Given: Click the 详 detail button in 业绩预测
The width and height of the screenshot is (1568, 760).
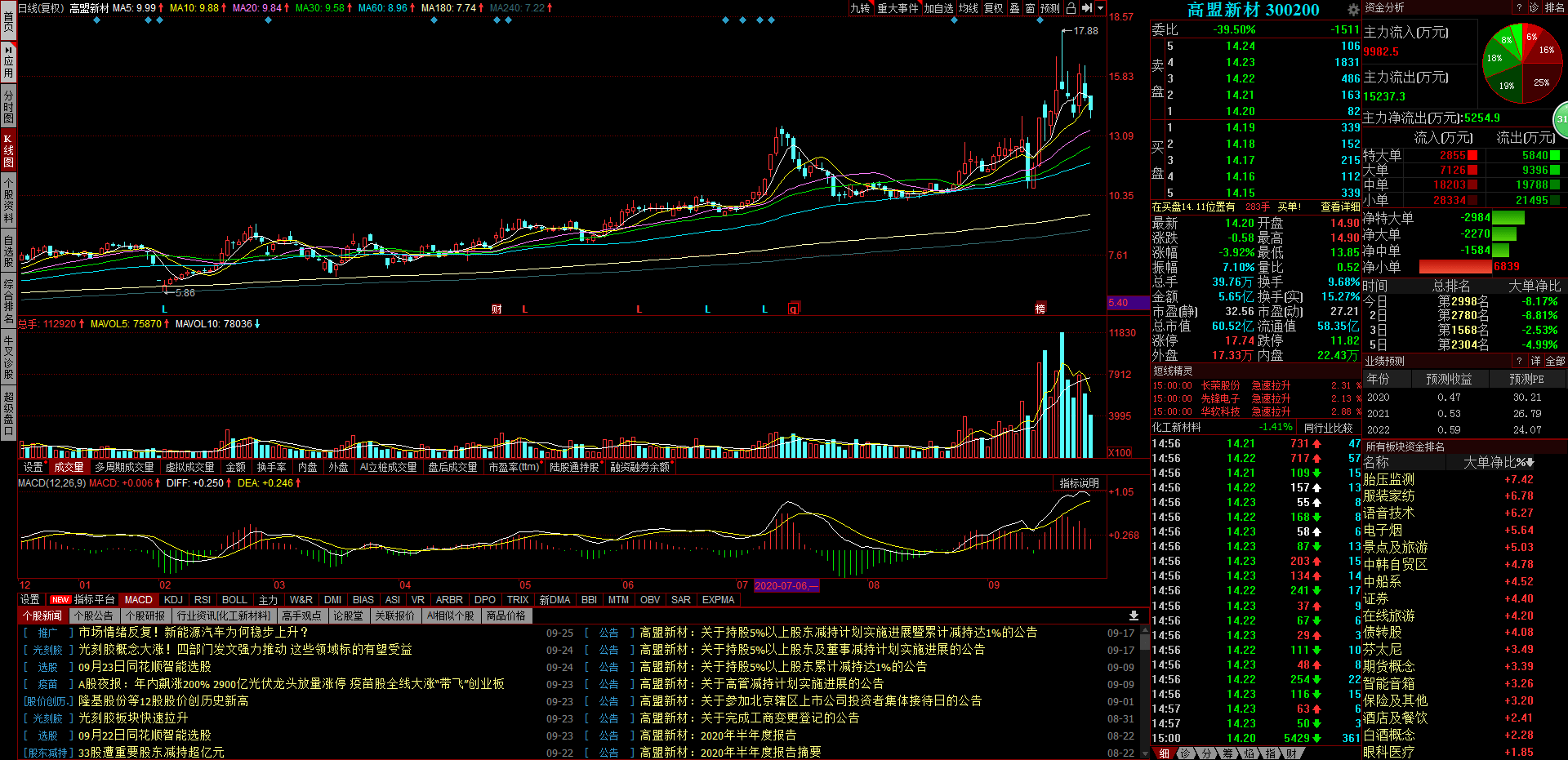Looking at the screenshot, I should coord(1535,361).
